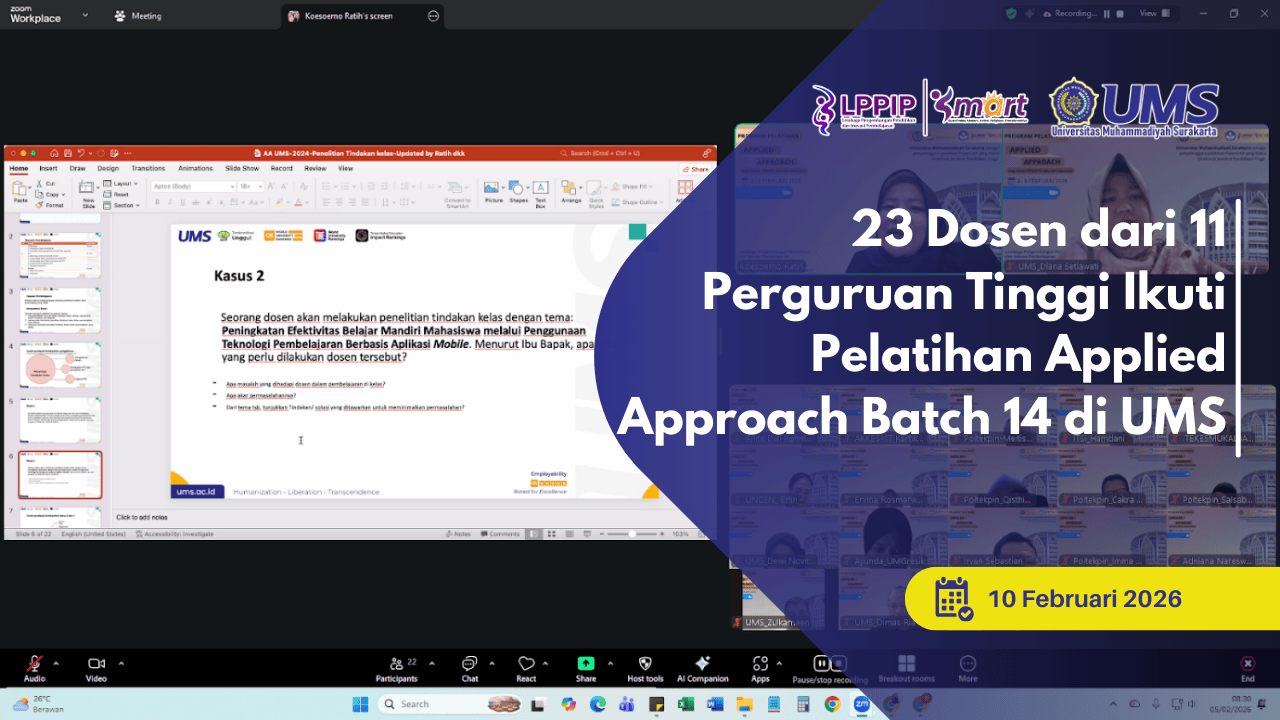The height and width of the screenshot is (720, 1280).
Task: Expand audio options arrow next to Audio
Action: 56,662
